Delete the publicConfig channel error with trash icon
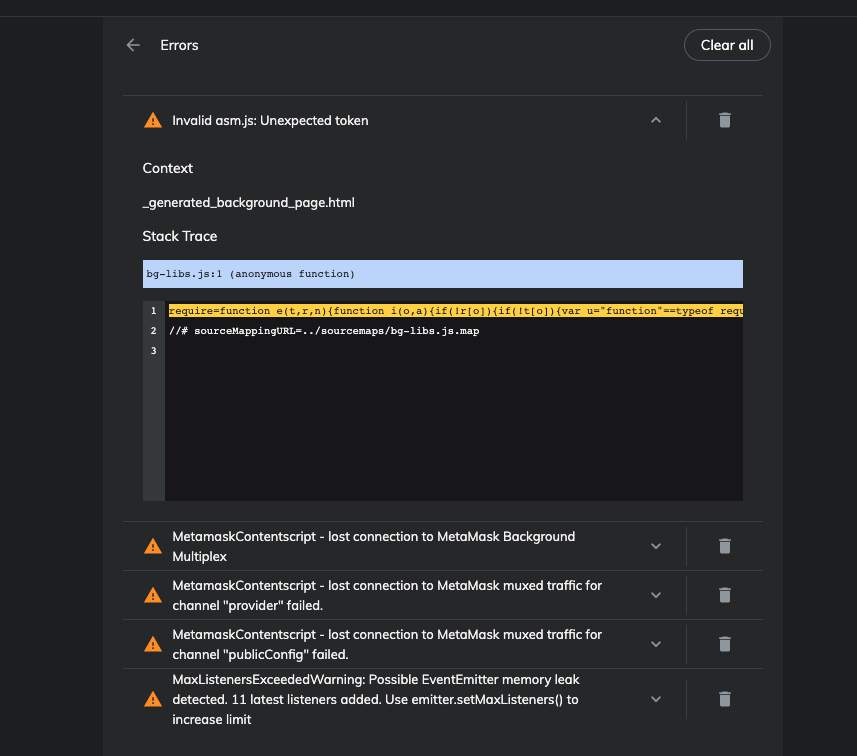857x756 pixels. [x=724, y=644]
